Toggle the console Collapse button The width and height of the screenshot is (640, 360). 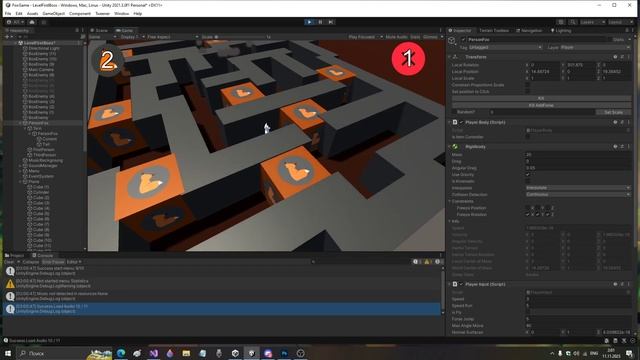pyautogui.click(x=31, y=262)
